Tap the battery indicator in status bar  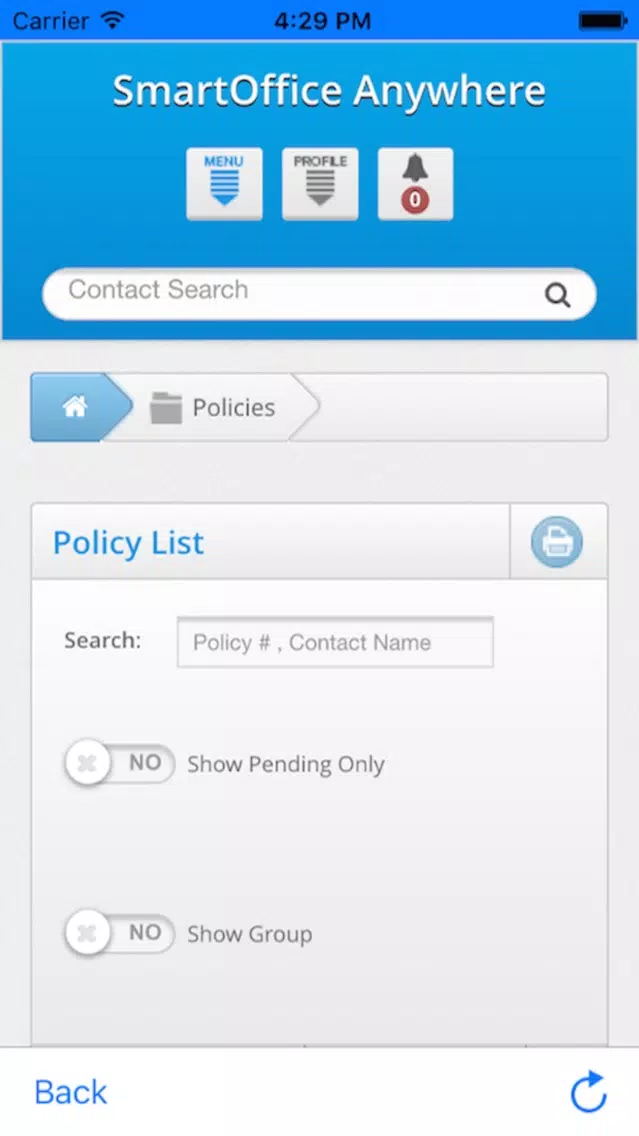coord(601,20)
